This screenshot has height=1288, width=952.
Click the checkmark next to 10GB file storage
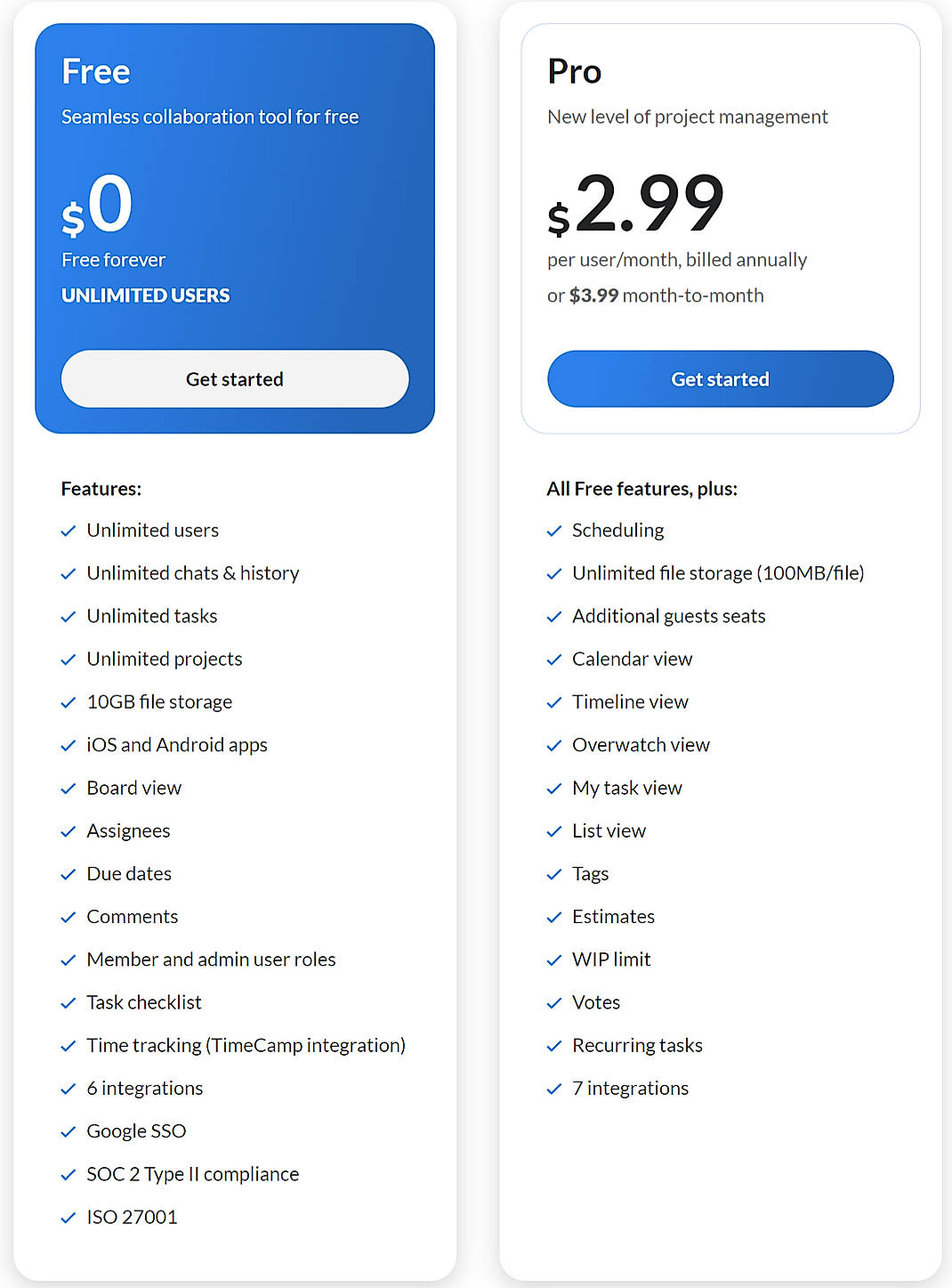(69, 702)
